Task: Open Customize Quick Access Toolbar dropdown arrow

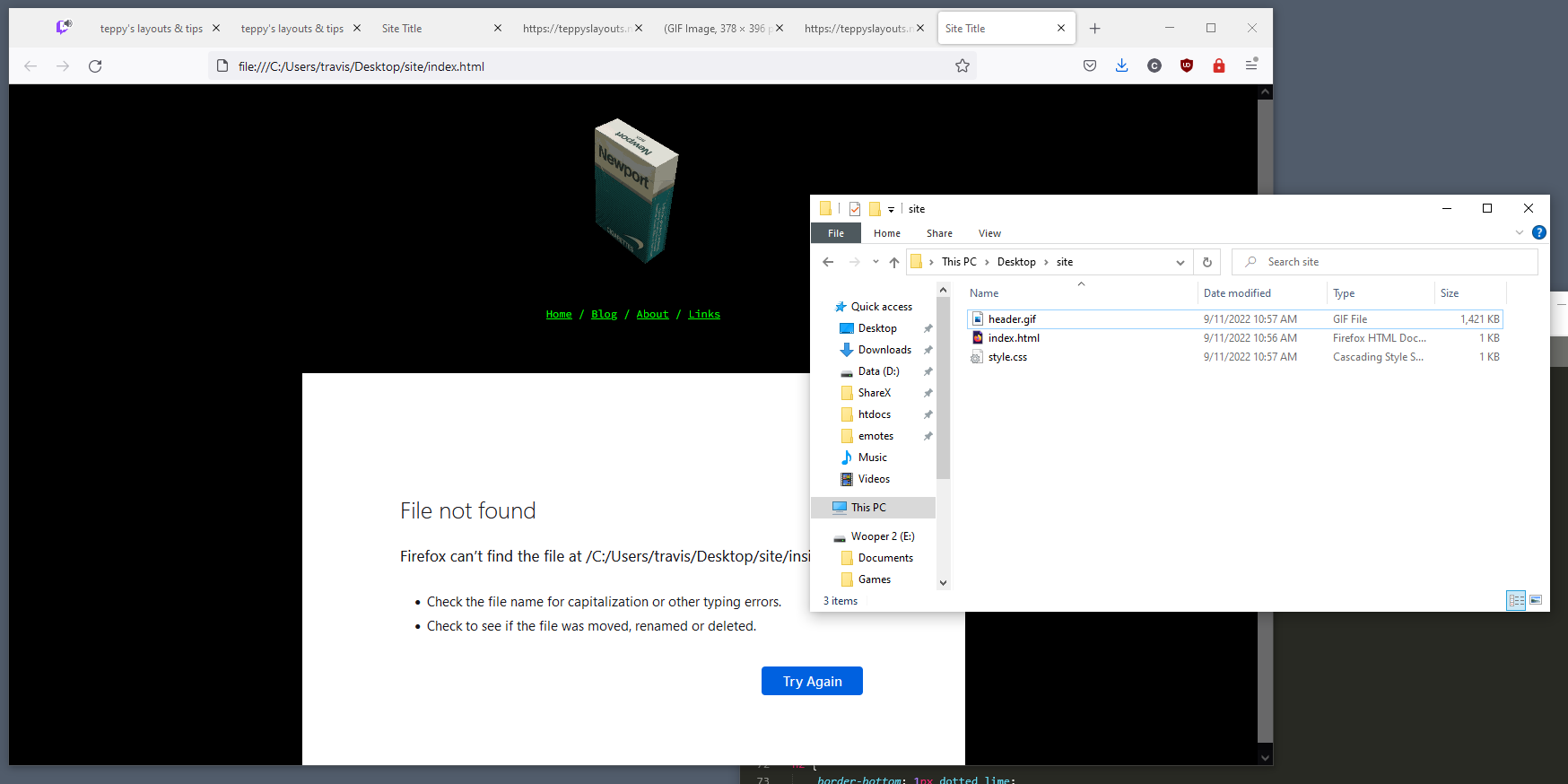Action: (891, 209)
